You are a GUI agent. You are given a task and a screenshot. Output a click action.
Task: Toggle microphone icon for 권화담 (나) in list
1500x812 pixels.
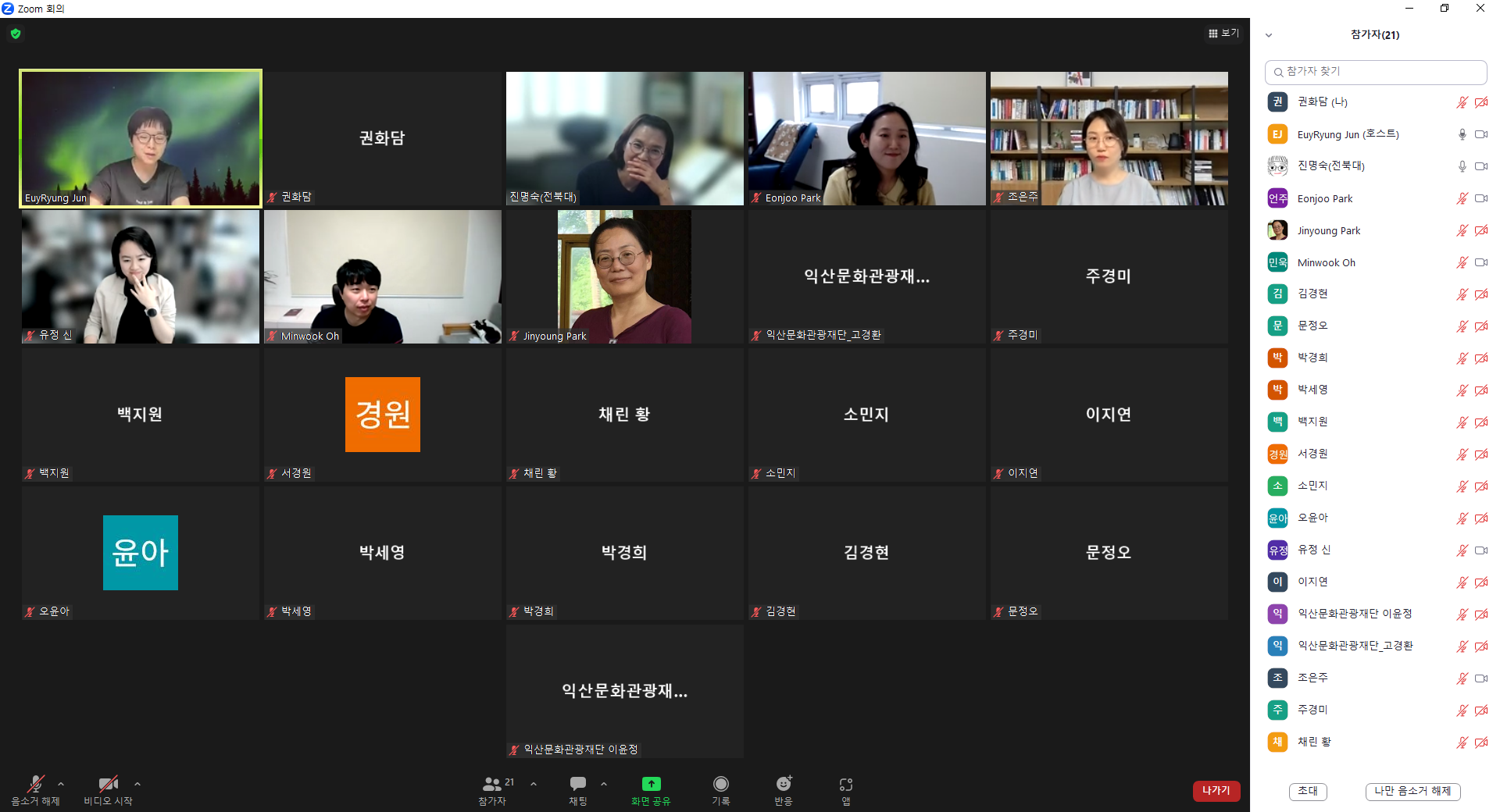[x=1462, y=102]
